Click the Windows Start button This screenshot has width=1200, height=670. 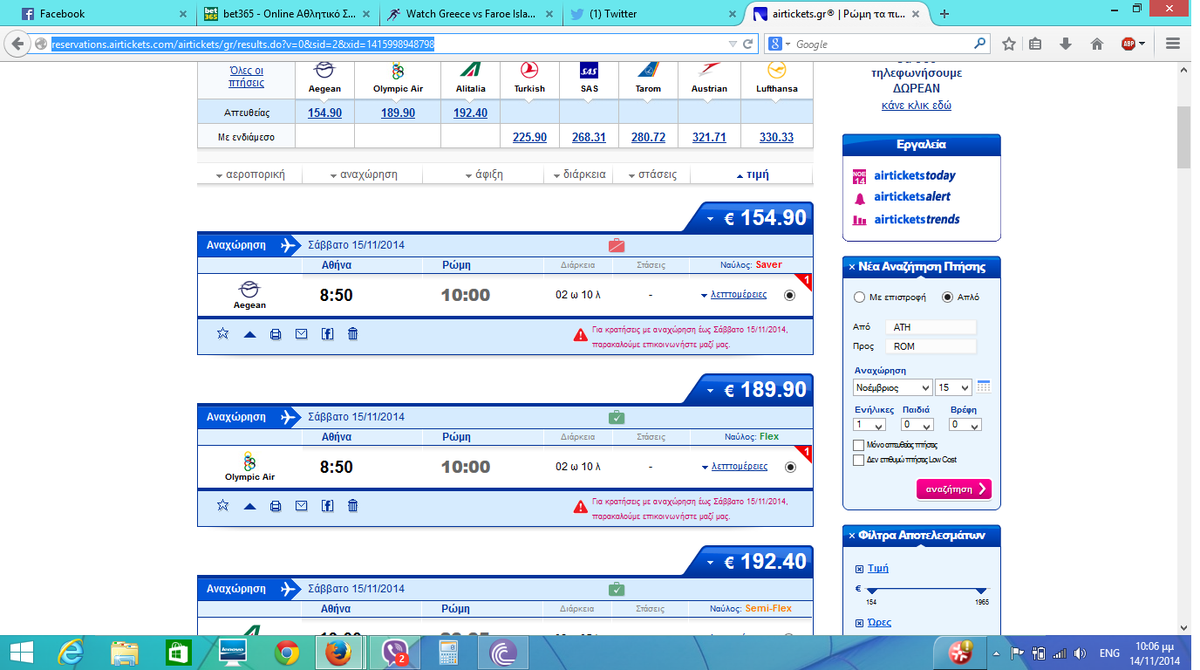coord(20,653)
